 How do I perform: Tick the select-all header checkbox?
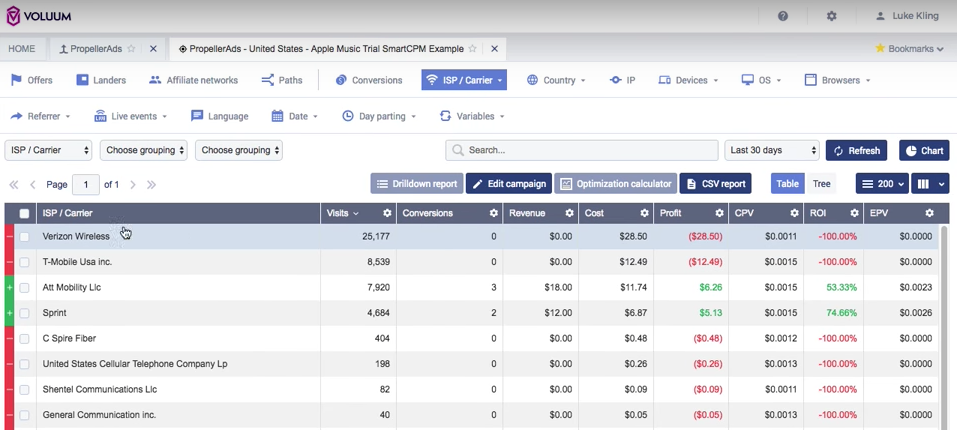[x=24, y=213]
